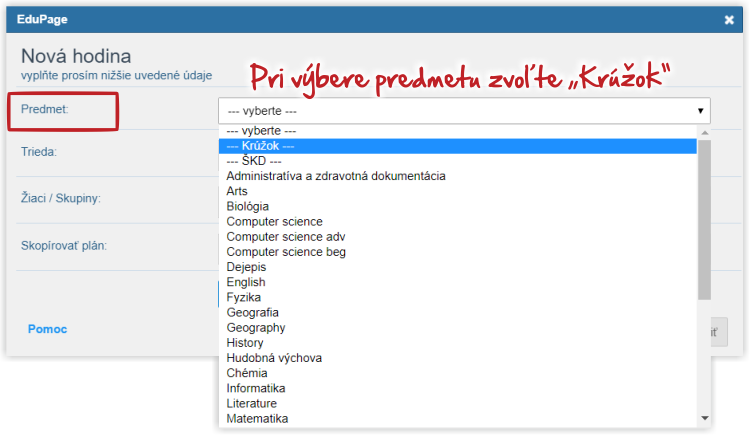Choose '--- Krúžok ---' from the list
The width and height of the screenshot is (750, 435).
click(x=458, y=146)
